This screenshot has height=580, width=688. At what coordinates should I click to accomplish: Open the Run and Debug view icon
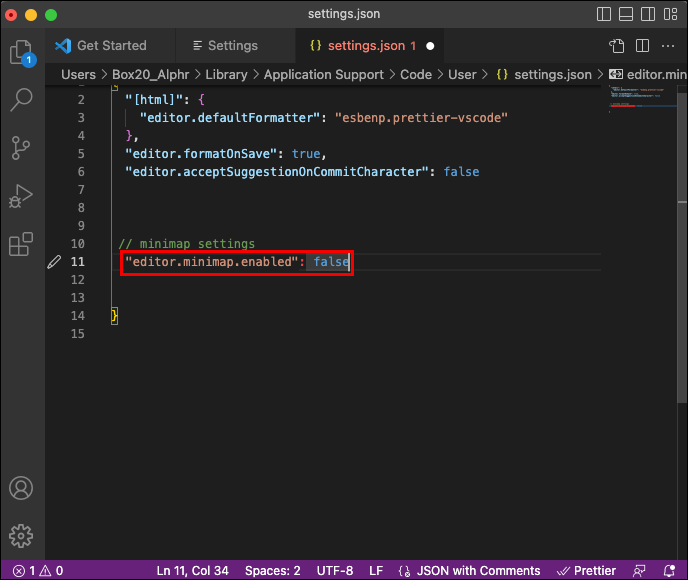(x=21, y=196)
